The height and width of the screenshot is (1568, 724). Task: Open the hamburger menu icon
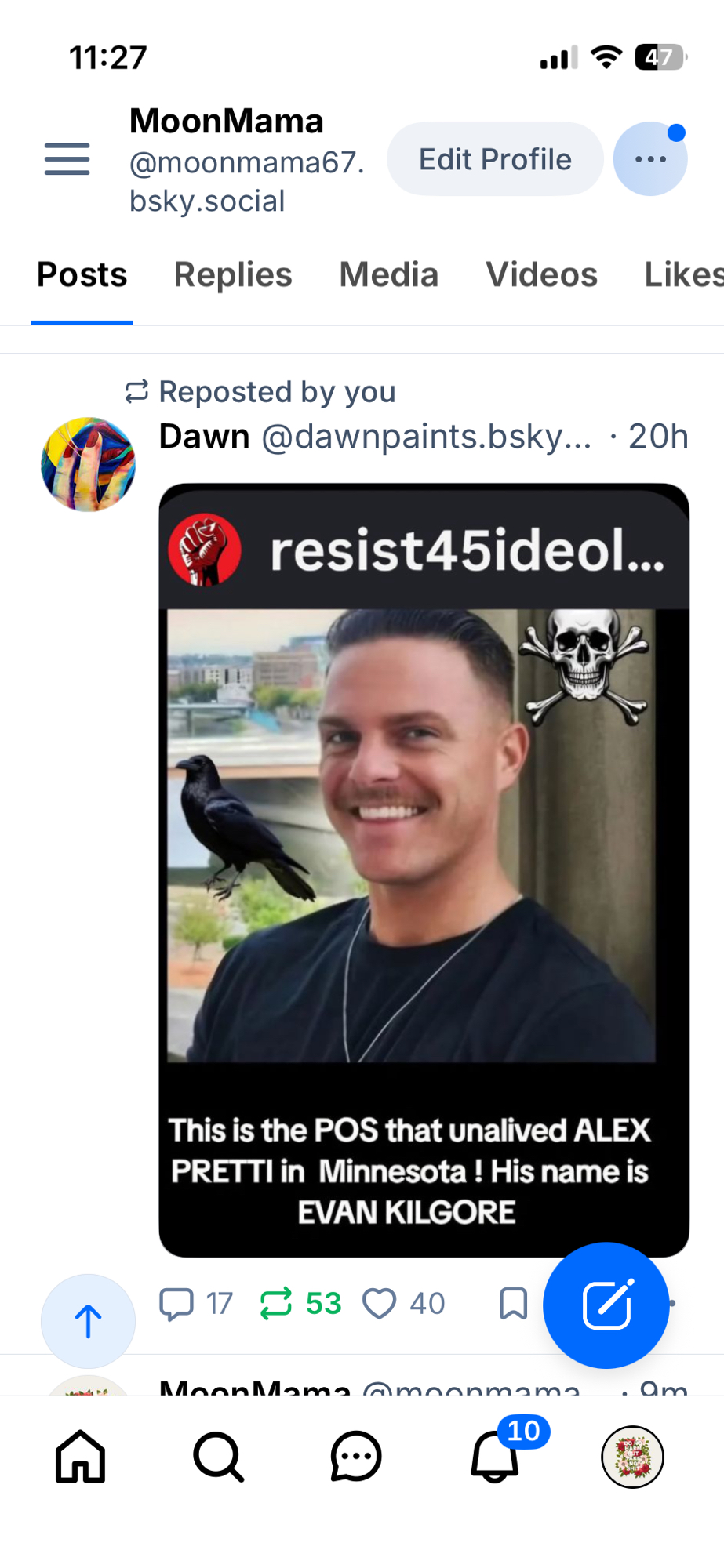point(67,159)
